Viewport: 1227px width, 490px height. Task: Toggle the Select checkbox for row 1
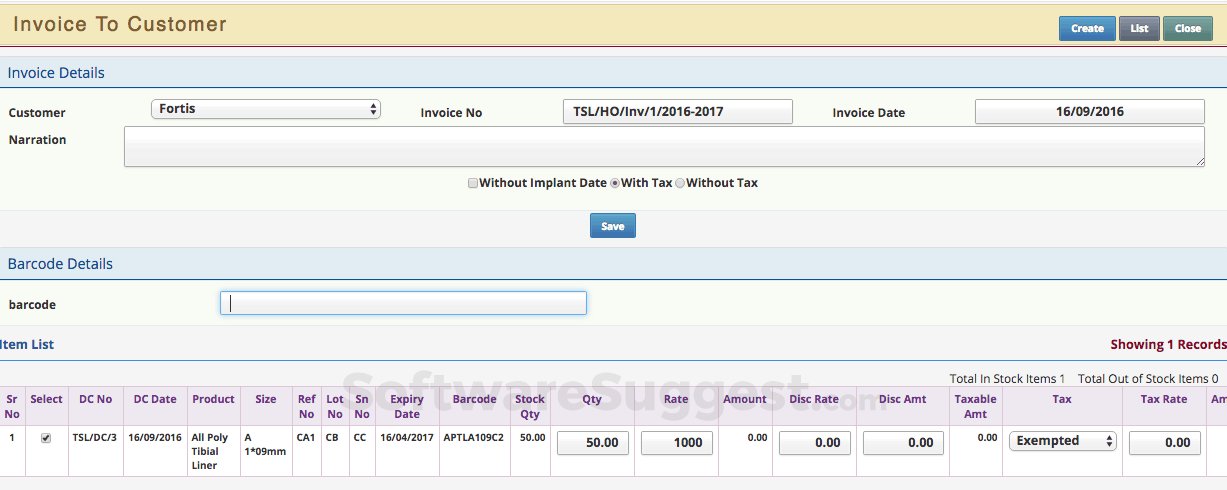coord(45,438)
